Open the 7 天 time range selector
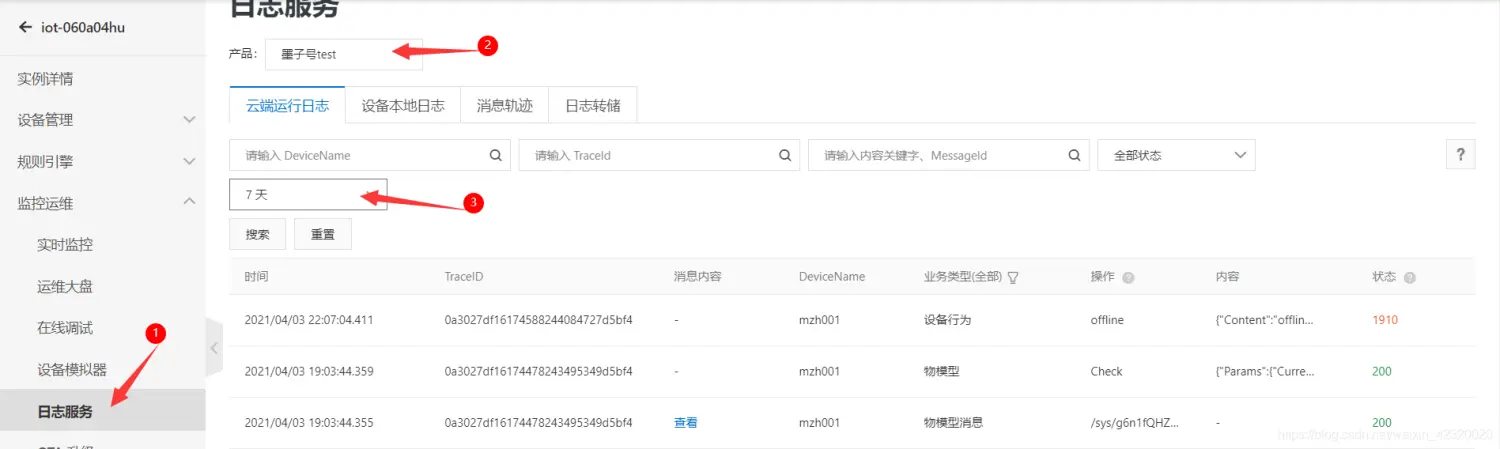The height and width of the screenshot is (449, 1500). tap(308, 195)
